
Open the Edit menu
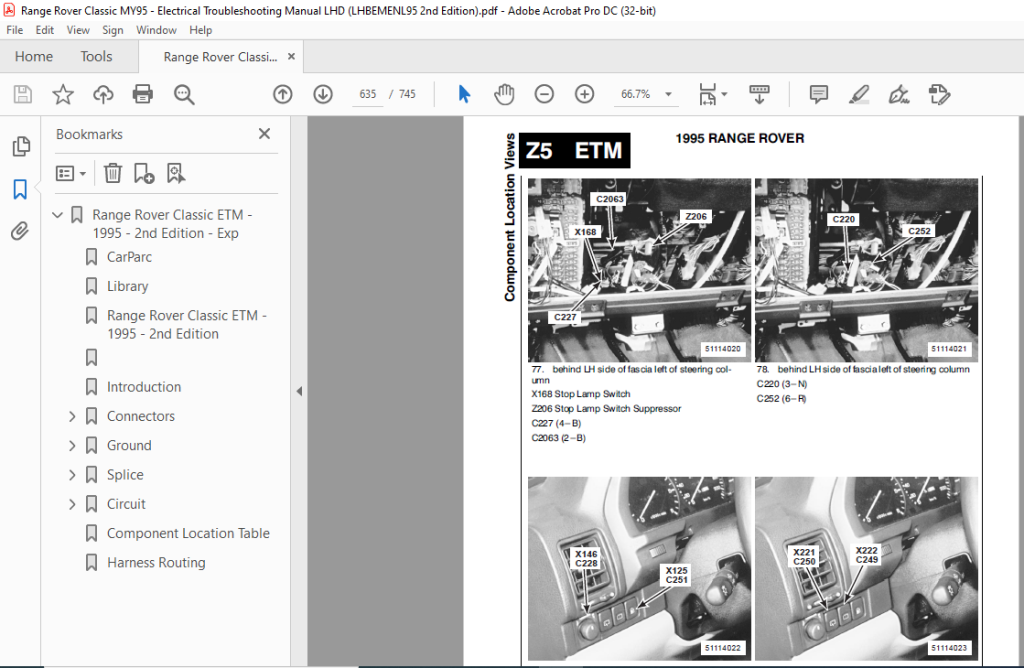[x=44, y=30]
